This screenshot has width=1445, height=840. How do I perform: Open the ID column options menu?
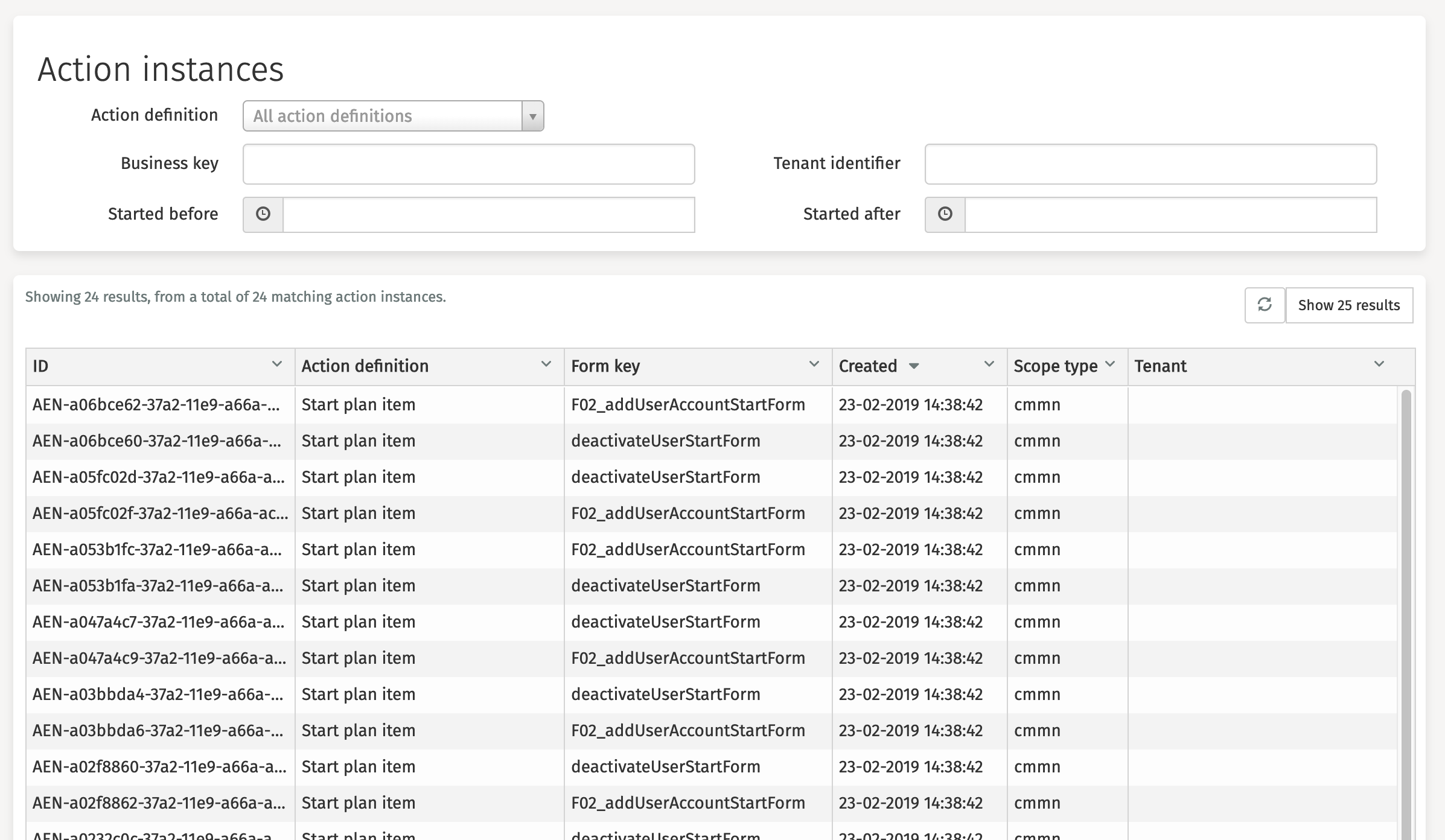point(278,364)
